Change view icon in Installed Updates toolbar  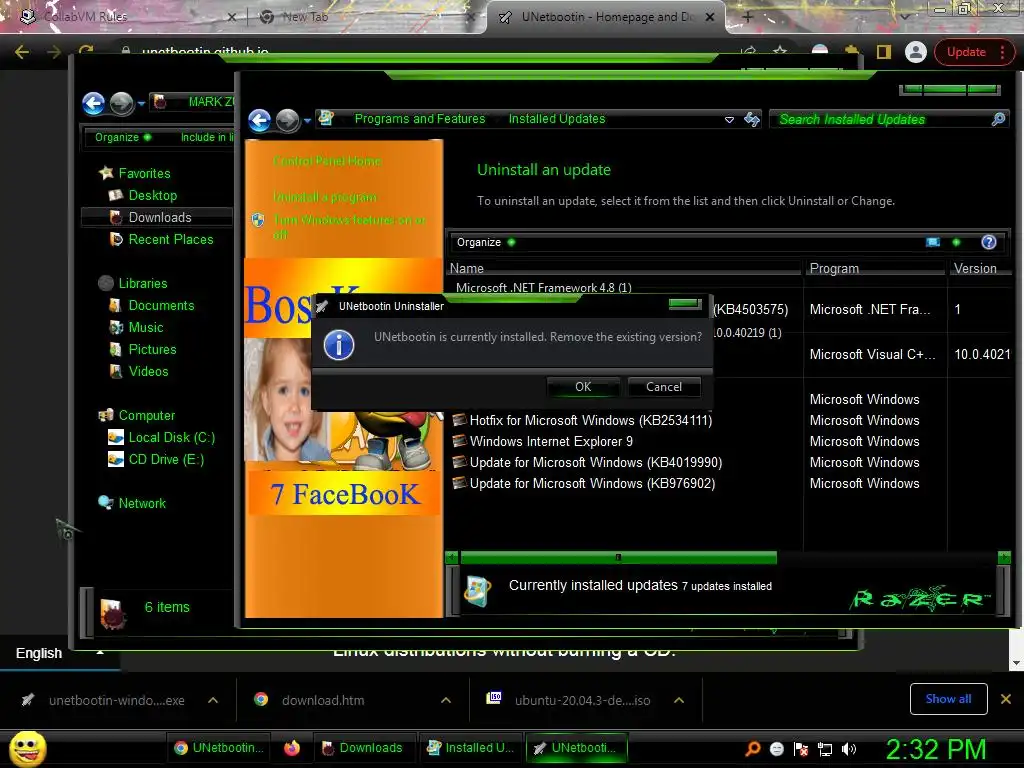click(933, 242)
